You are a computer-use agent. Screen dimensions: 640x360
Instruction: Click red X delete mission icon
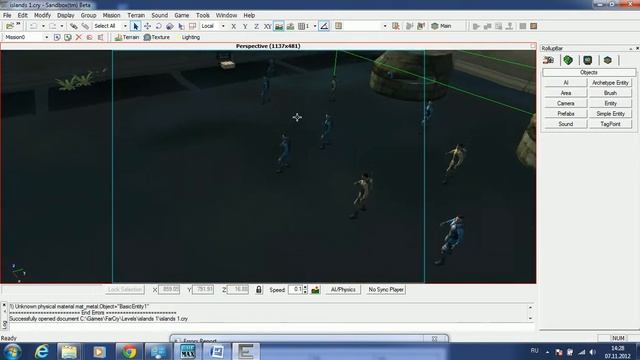tap(79, 37)
